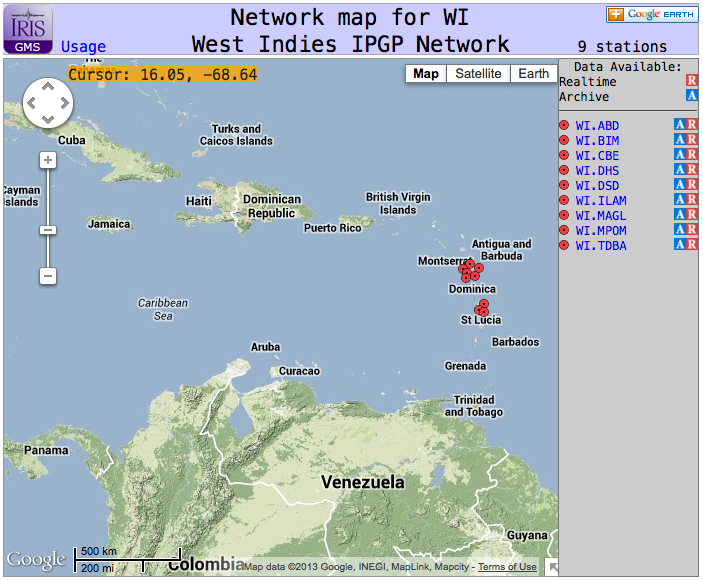Open the Google Earth button
Viewport: 703px width, 581px height.
pyautogui.click(x=652, y=14)
